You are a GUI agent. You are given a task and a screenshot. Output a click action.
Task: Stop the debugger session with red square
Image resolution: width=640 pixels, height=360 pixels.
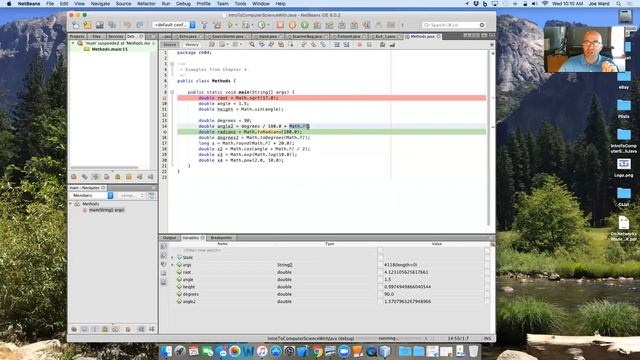(x=280, y=25)
